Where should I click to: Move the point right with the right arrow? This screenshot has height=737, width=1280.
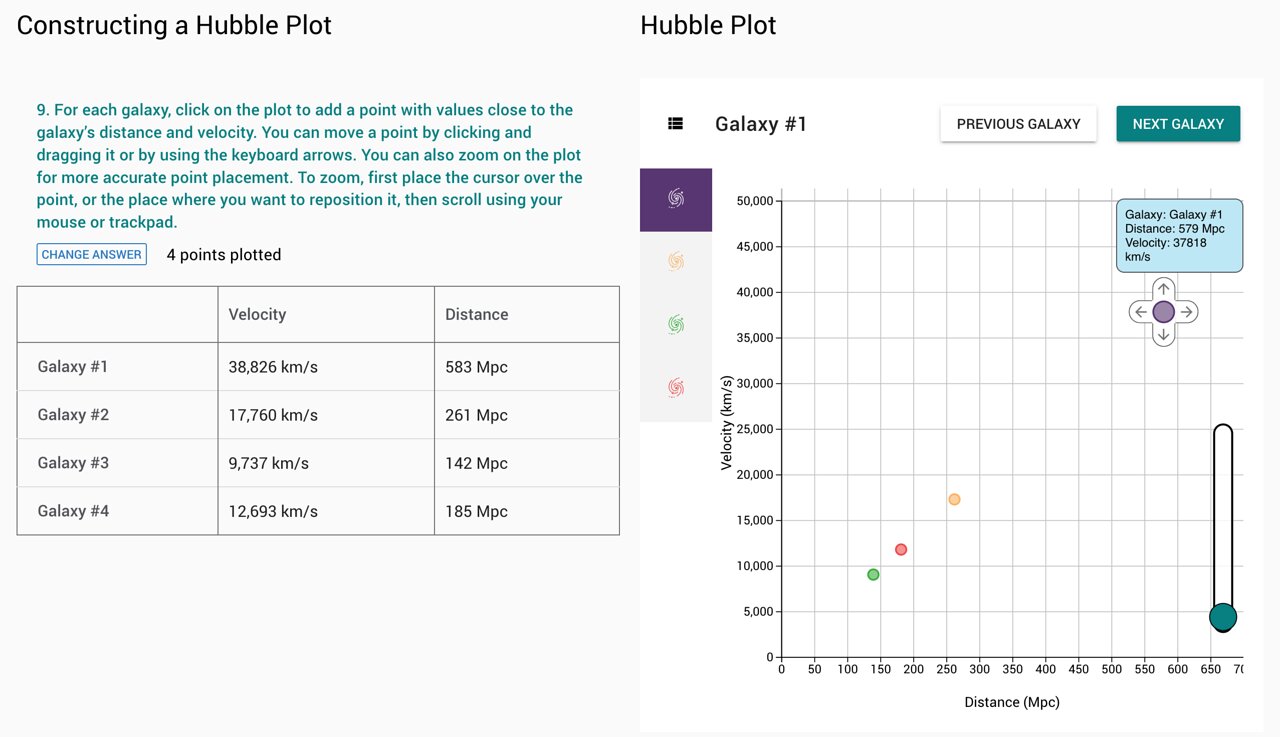[1187, 312]
